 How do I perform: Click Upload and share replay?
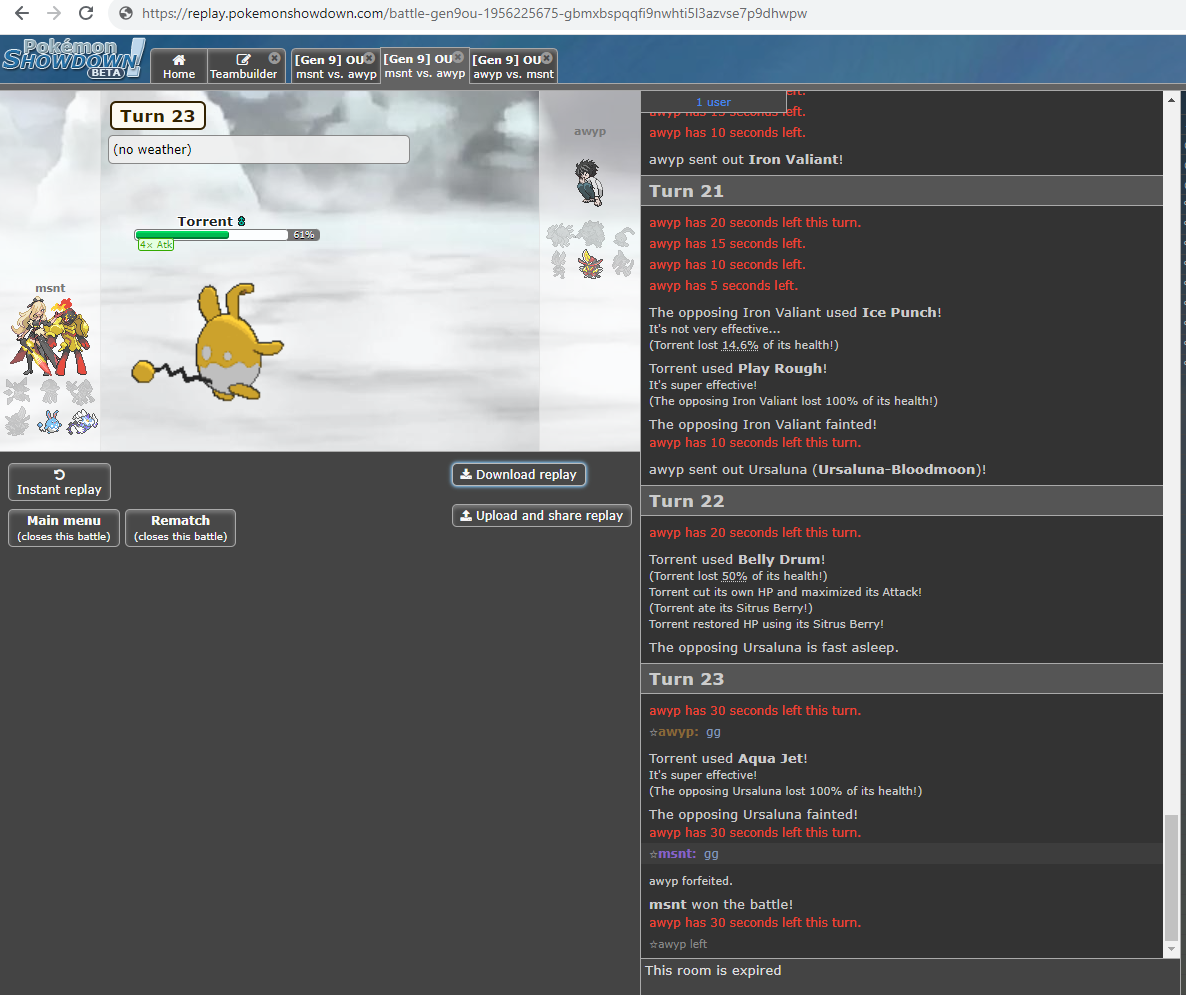click(542, 515)
